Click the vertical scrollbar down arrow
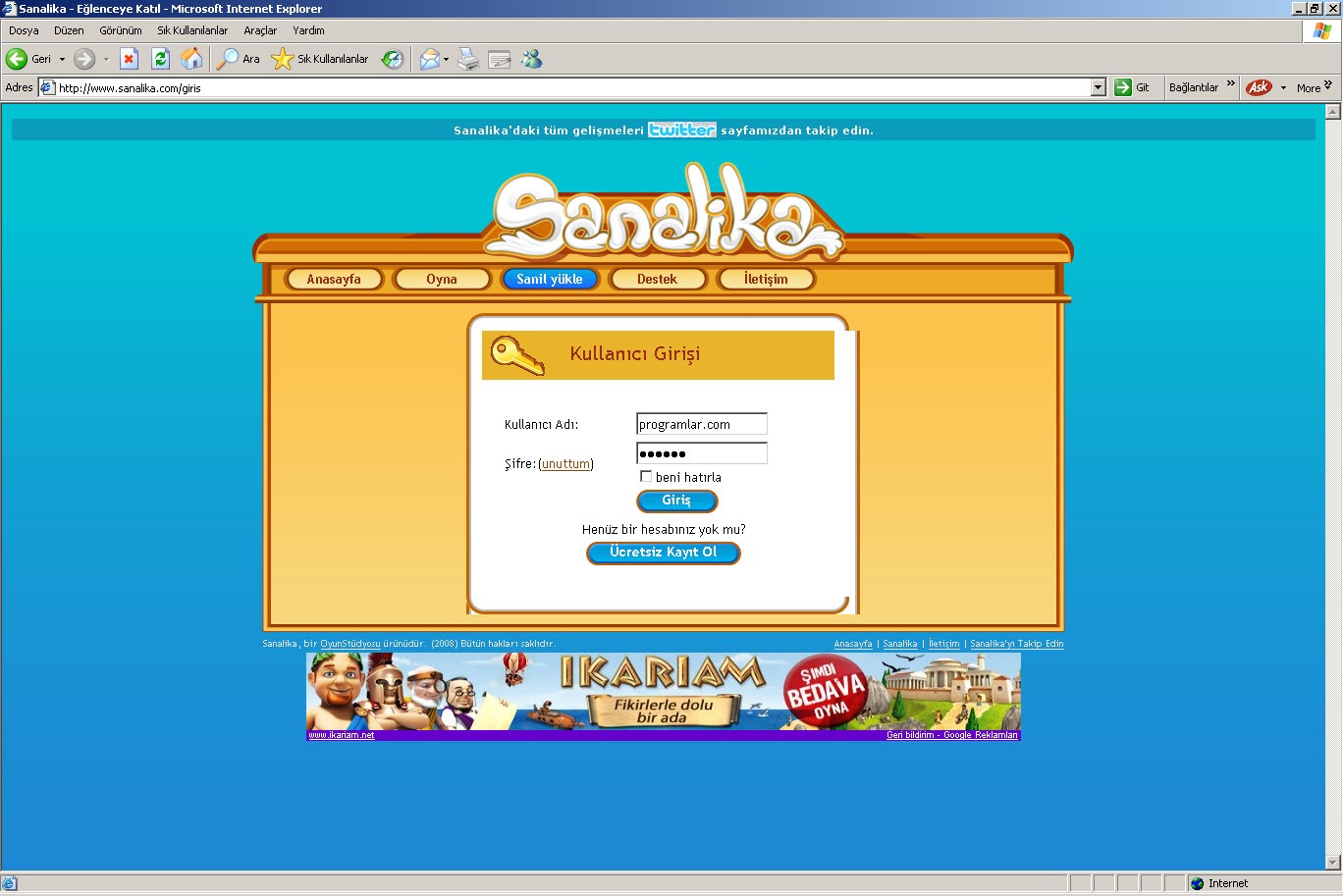The image size is (1343, 896). point(1332,863)
